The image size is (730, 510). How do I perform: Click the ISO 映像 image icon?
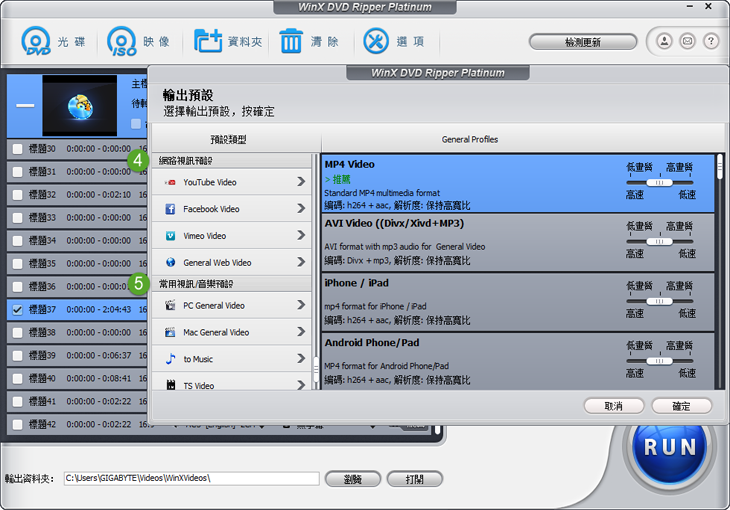coord(122,42)
